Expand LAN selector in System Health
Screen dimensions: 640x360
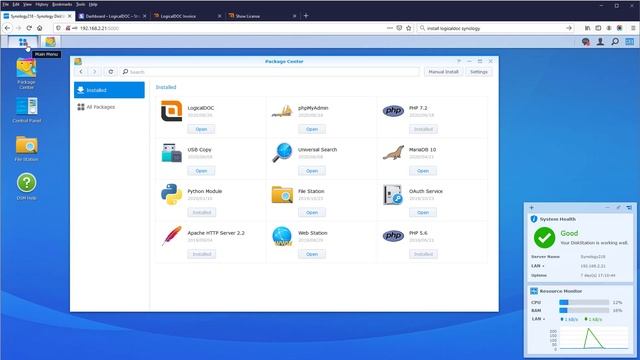(538, 266)
